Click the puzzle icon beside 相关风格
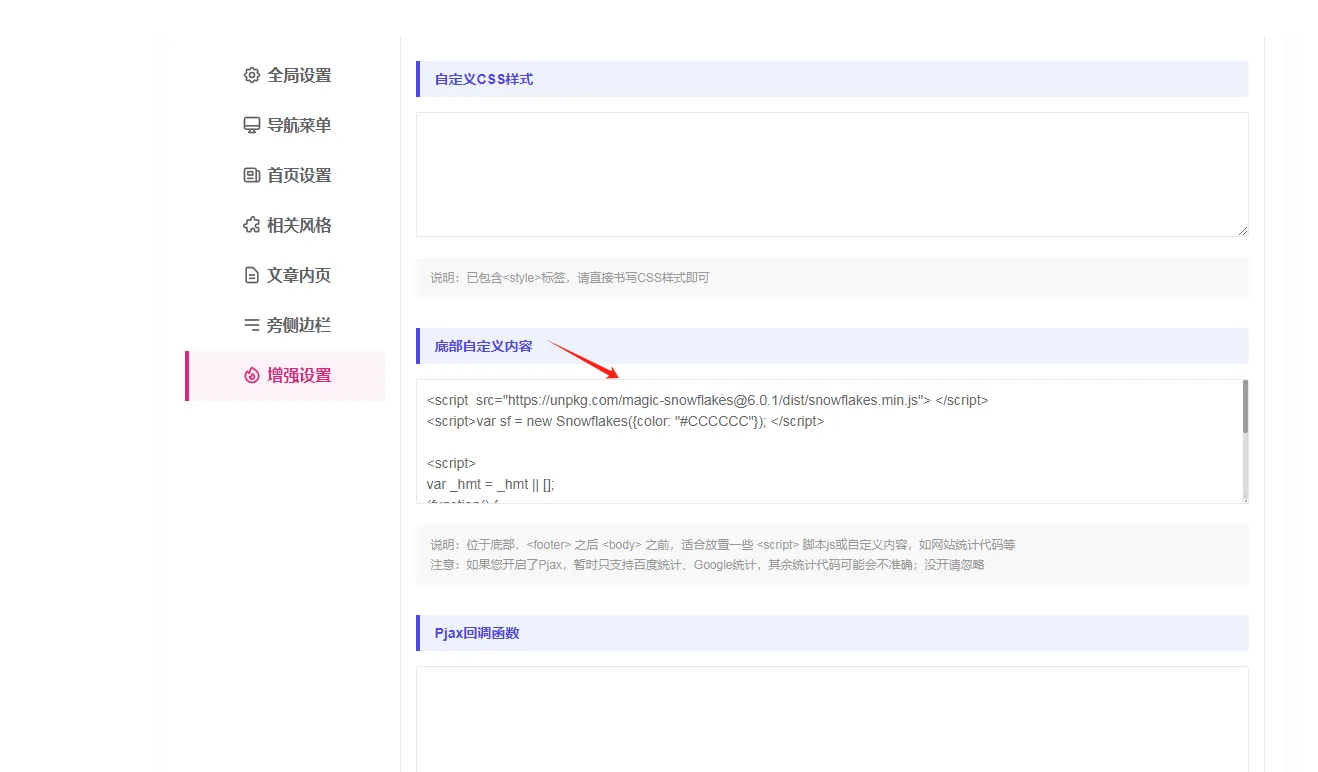Viewport: 1318px width, 772px height. point(252,225)
